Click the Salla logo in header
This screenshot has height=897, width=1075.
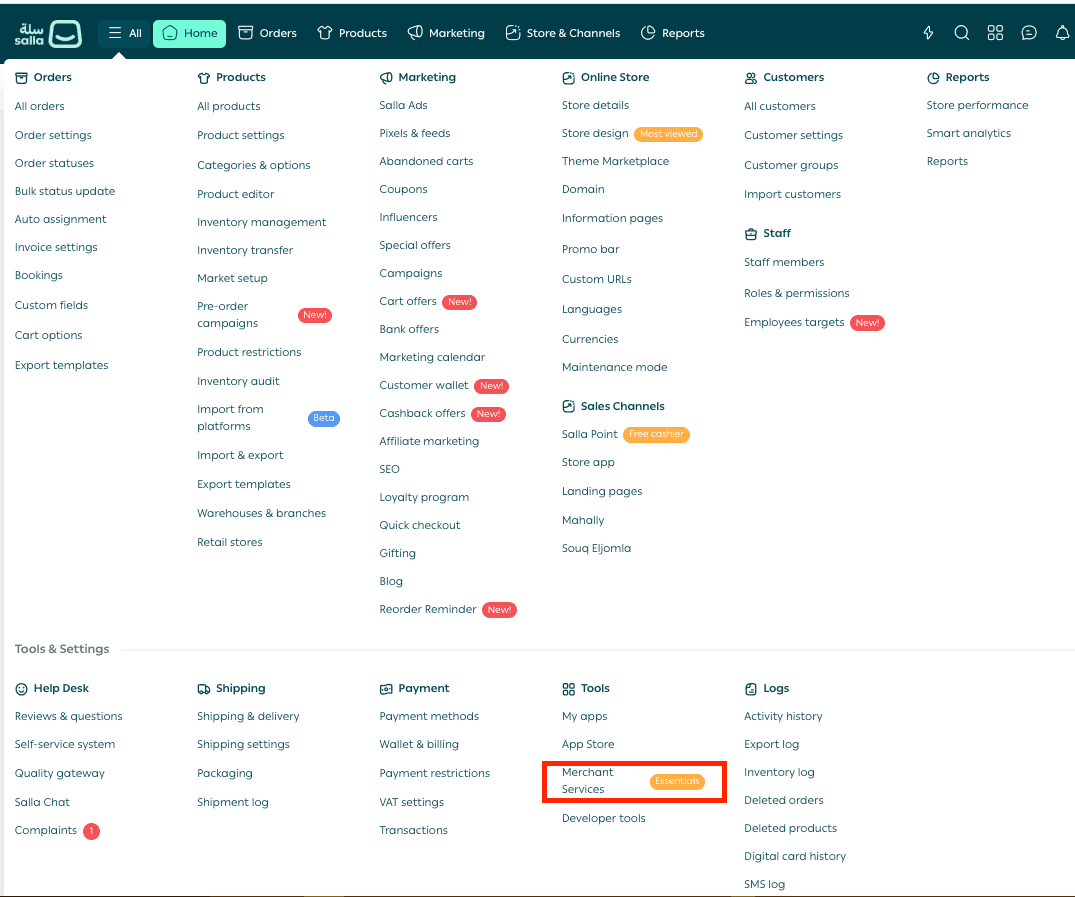48,33
